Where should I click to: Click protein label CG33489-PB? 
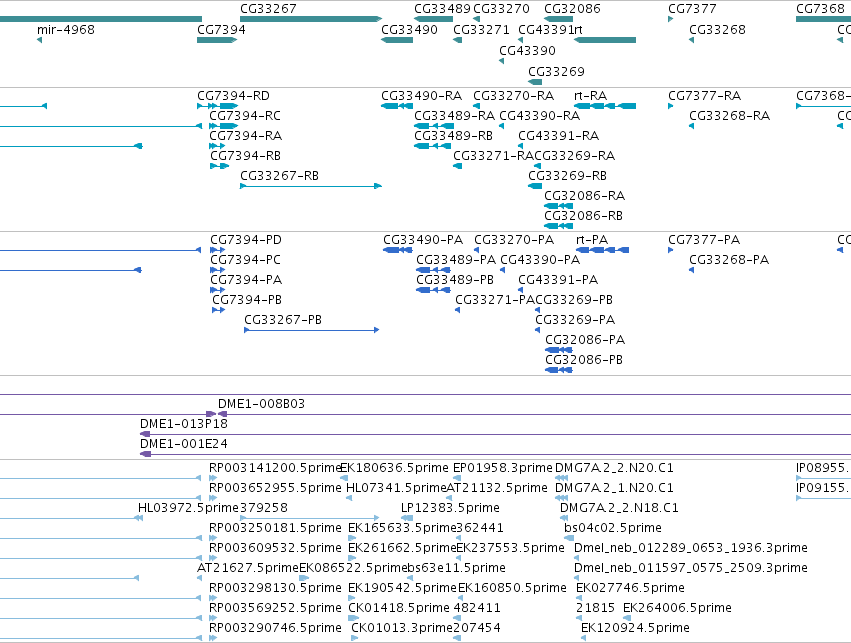pyautogui.click(x=455, y=280)
